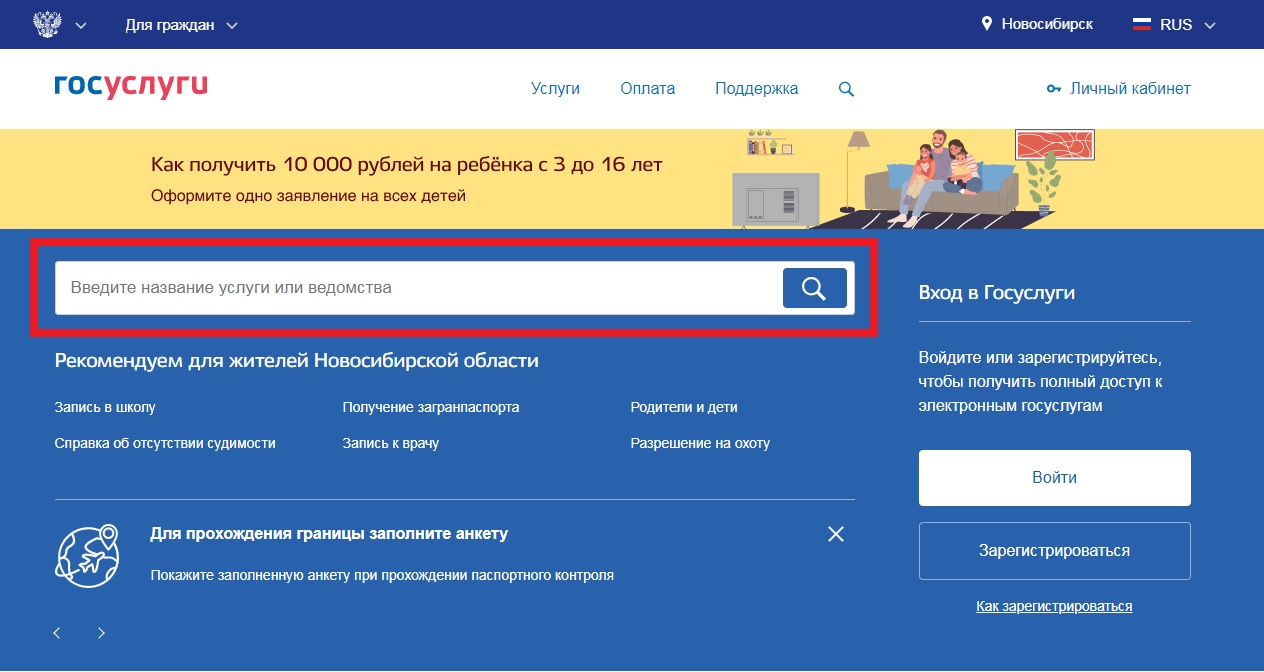Open the RUS language dropdown
Image resolution: width=1264 pixels, height=672 pixels.
1187,24
